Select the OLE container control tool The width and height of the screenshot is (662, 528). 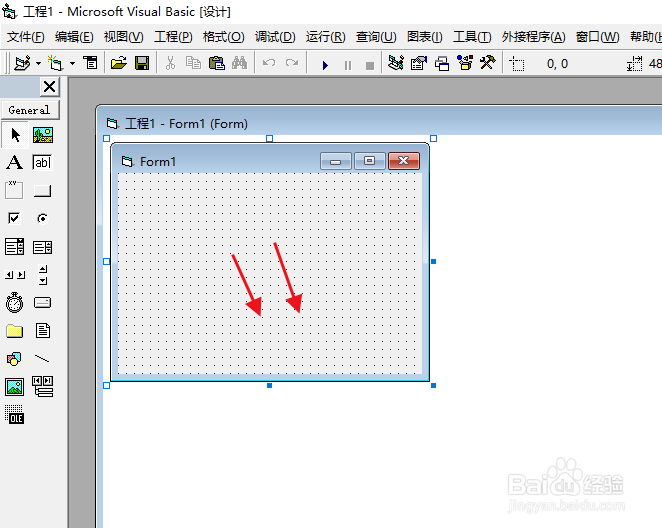(x=14, y=414)
